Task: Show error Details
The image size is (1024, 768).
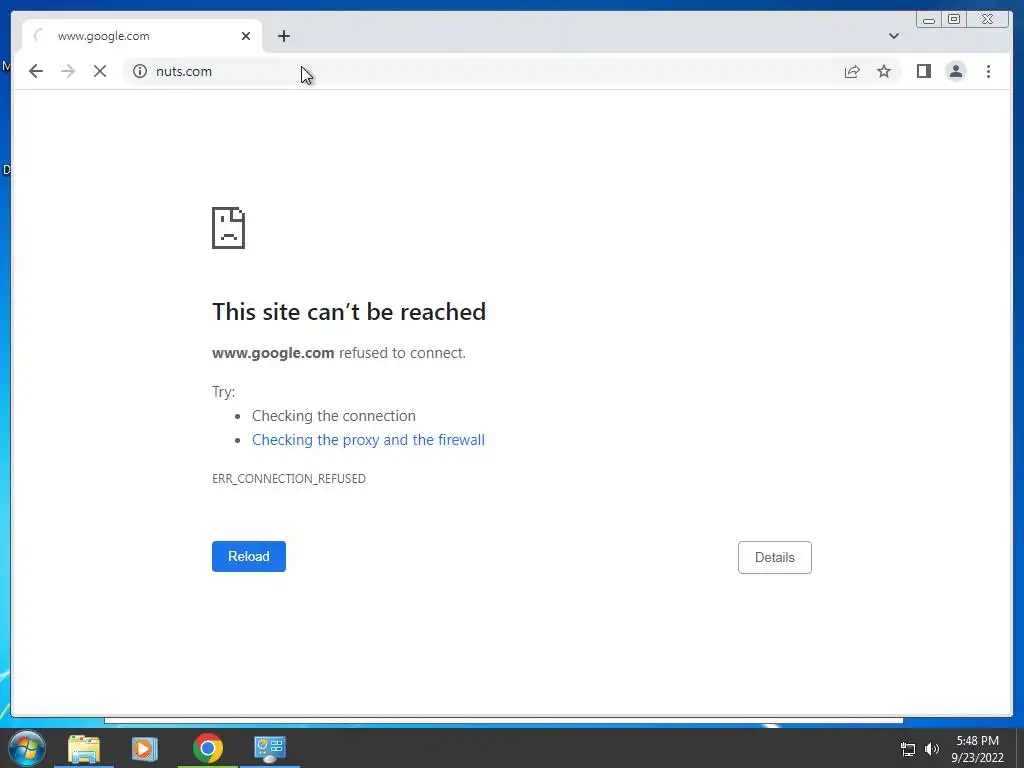Action: pyautogui.click(x=775, y=558)
